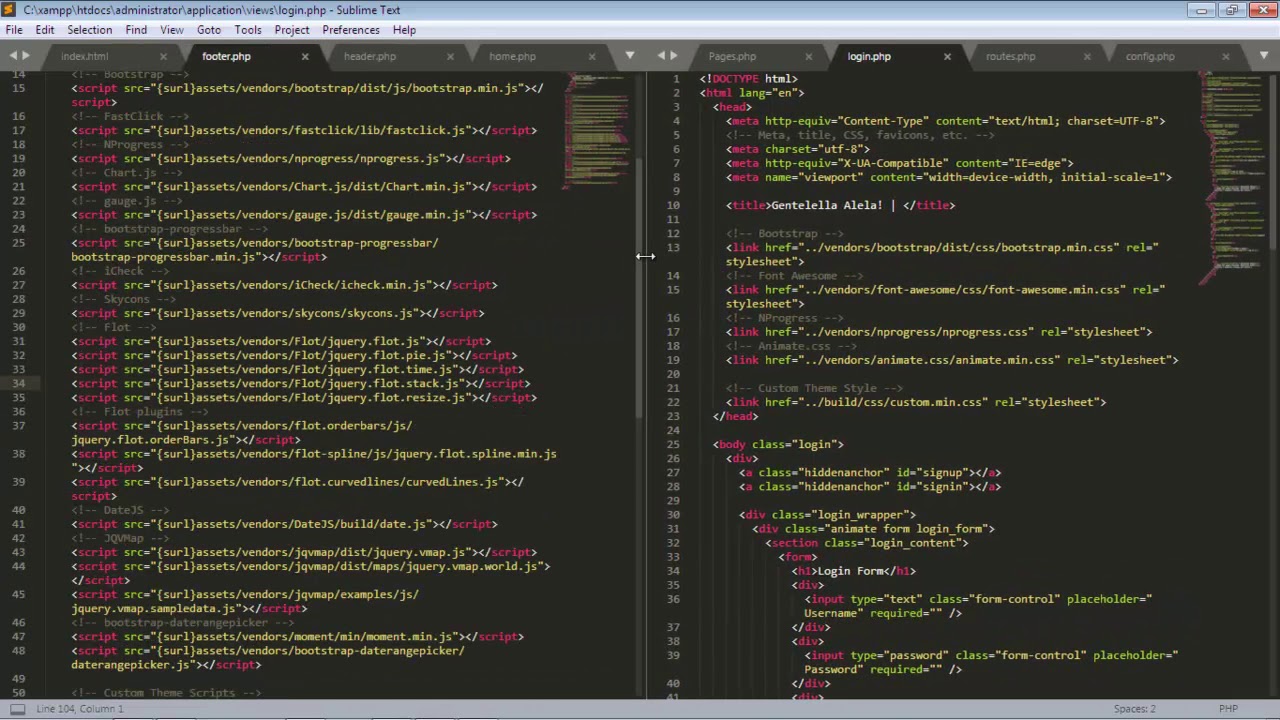Close the Pages.php tab
1280x720 pixels.
[808, 56]
